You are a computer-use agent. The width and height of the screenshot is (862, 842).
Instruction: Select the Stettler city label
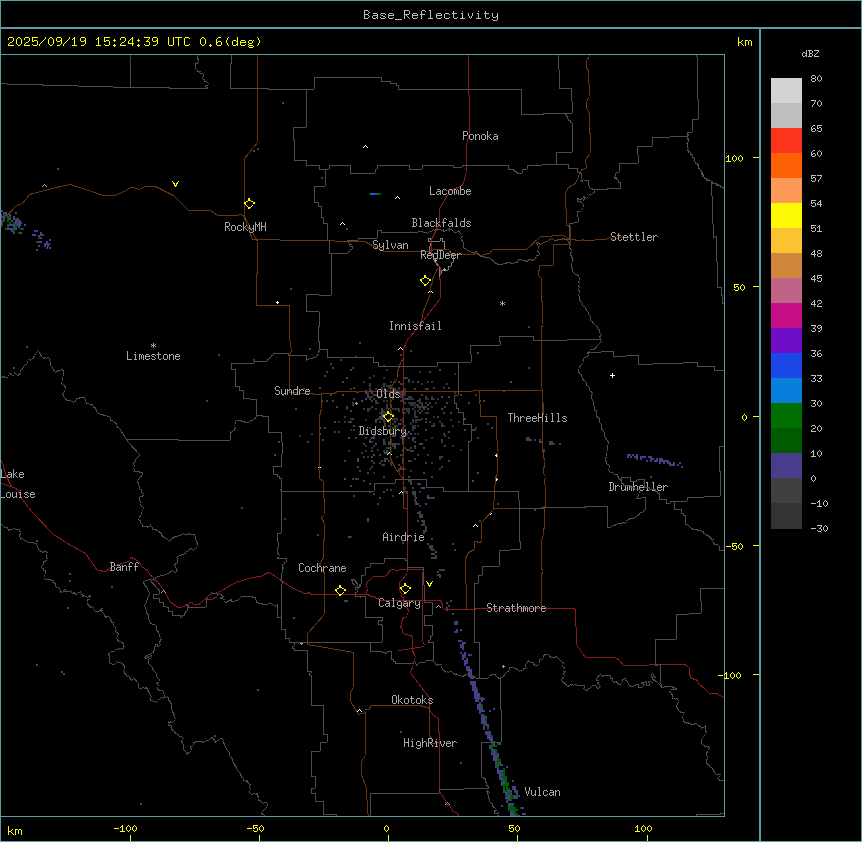634,237
